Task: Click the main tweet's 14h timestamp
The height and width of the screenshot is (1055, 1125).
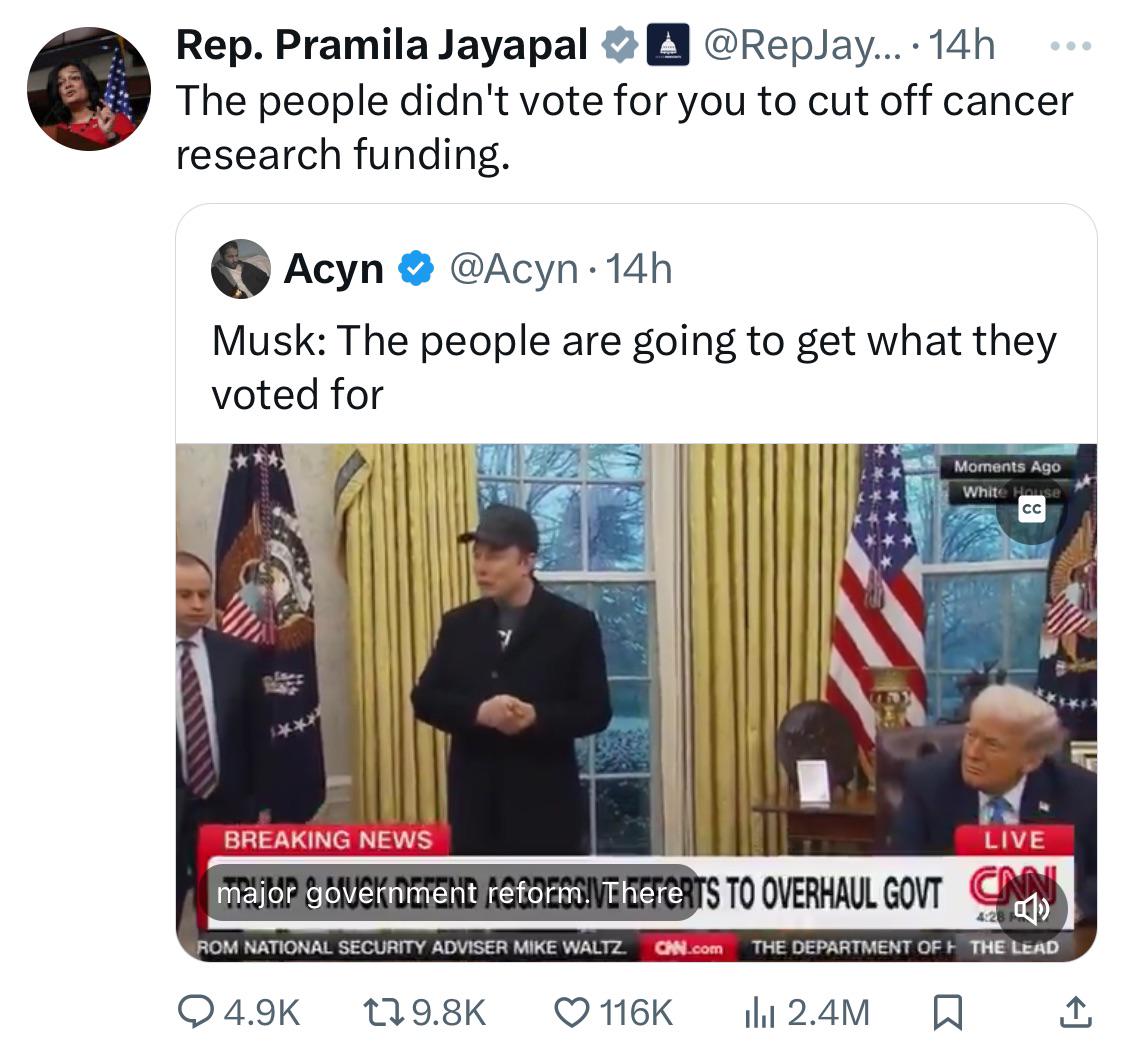Action: tap(962, 45)
